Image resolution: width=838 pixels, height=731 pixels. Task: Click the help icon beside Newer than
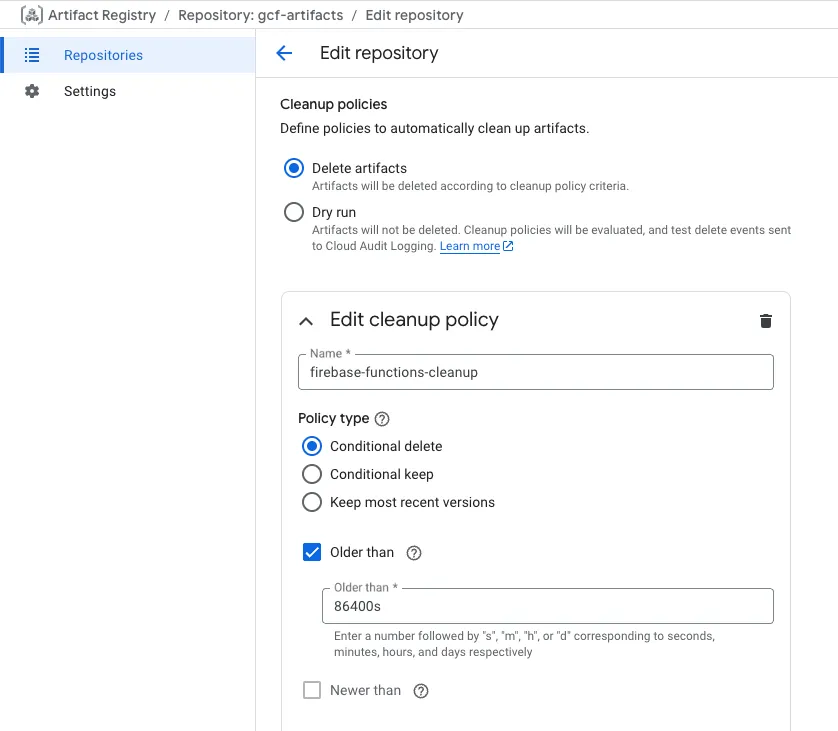click(x=420, y=690)
